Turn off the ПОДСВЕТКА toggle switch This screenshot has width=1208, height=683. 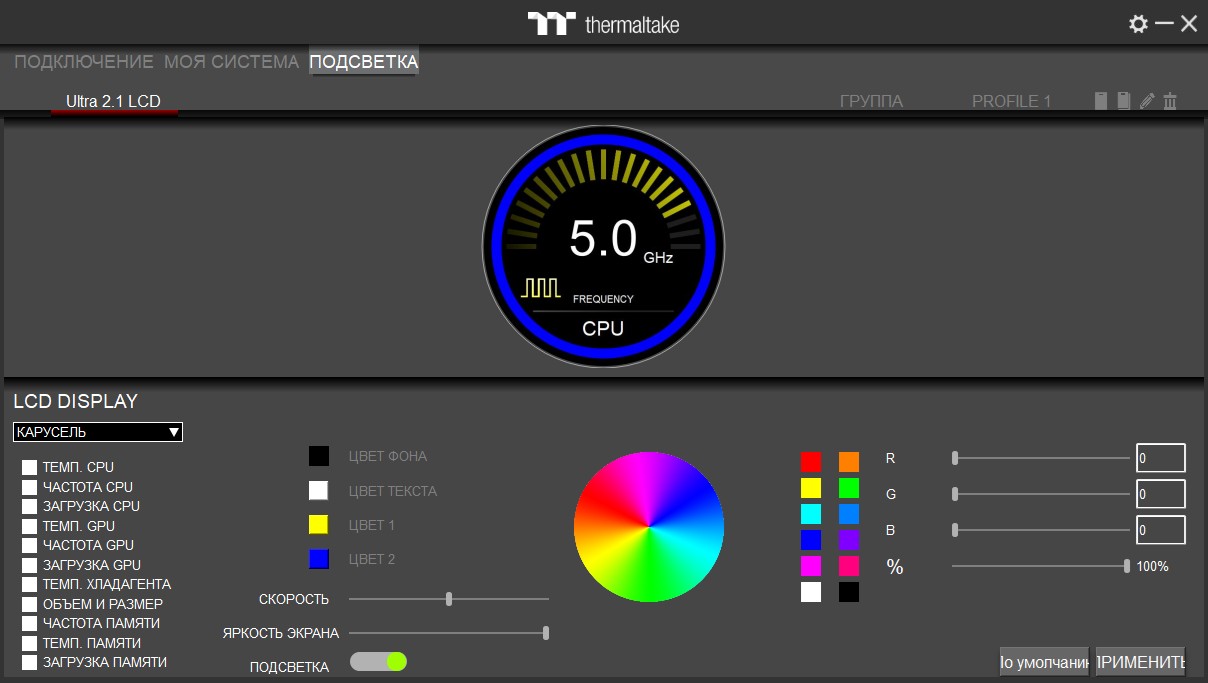coord(378,661)
